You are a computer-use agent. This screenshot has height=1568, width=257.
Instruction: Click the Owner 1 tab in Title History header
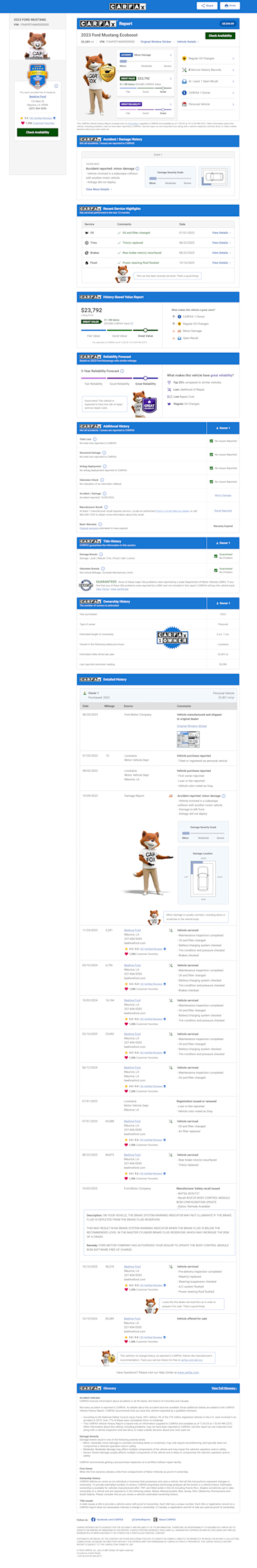point(223,543)
